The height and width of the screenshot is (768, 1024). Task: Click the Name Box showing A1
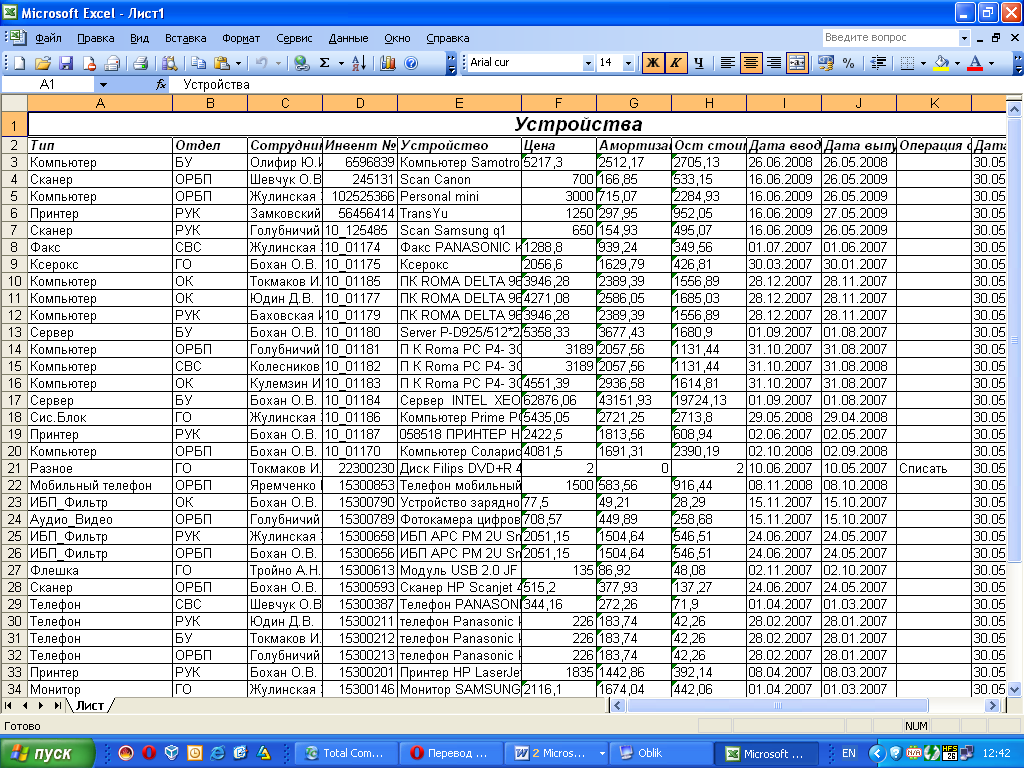point(48,84)
